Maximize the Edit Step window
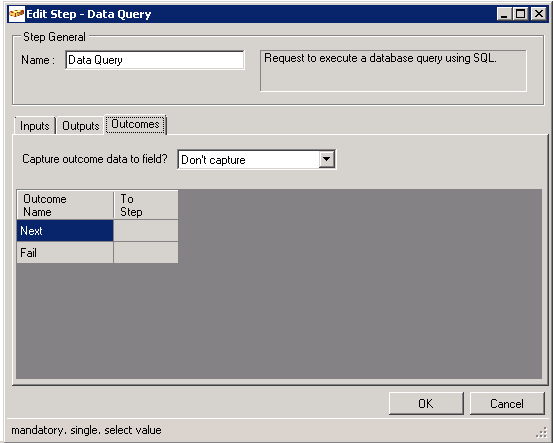Viewport: 553px width, 443px height. [x=521, y=14]
